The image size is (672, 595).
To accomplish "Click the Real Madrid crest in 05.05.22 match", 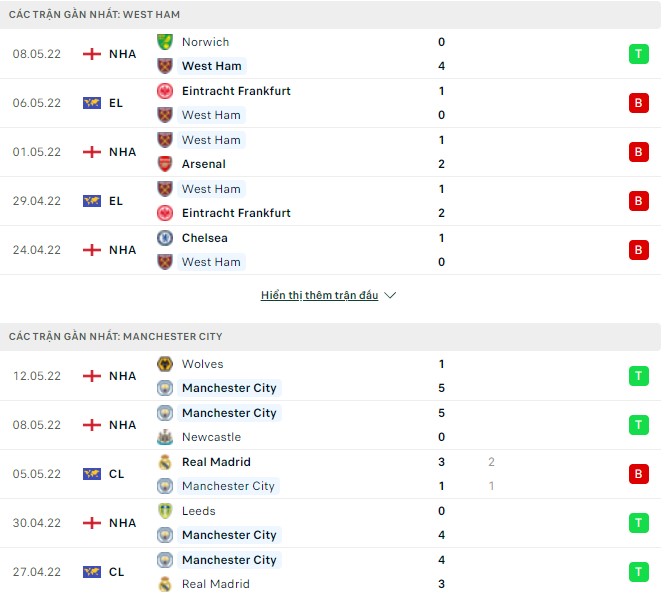I will (x=165, y=462).
